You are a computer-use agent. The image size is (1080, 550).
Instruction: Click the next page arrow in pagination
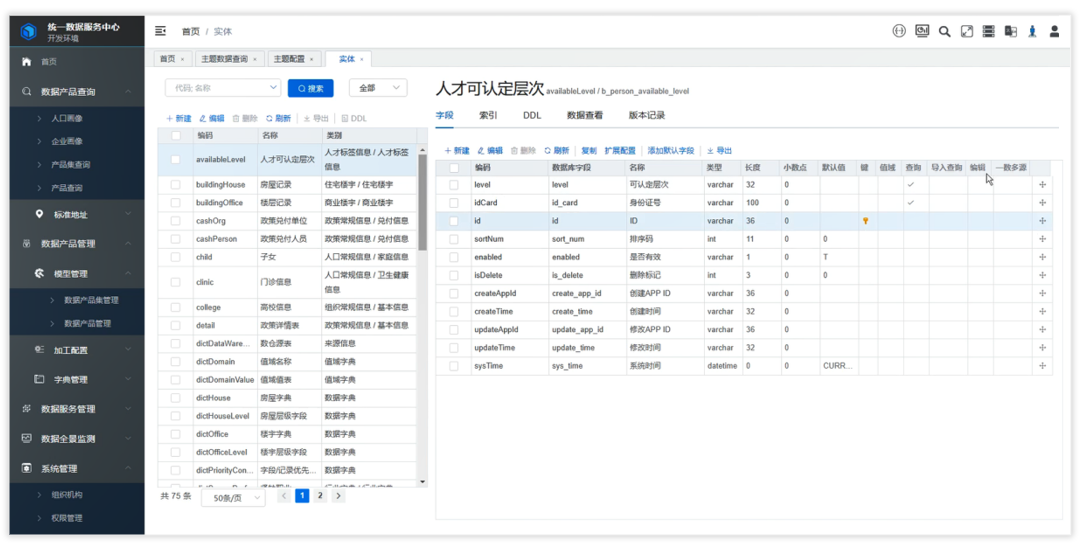338,496
